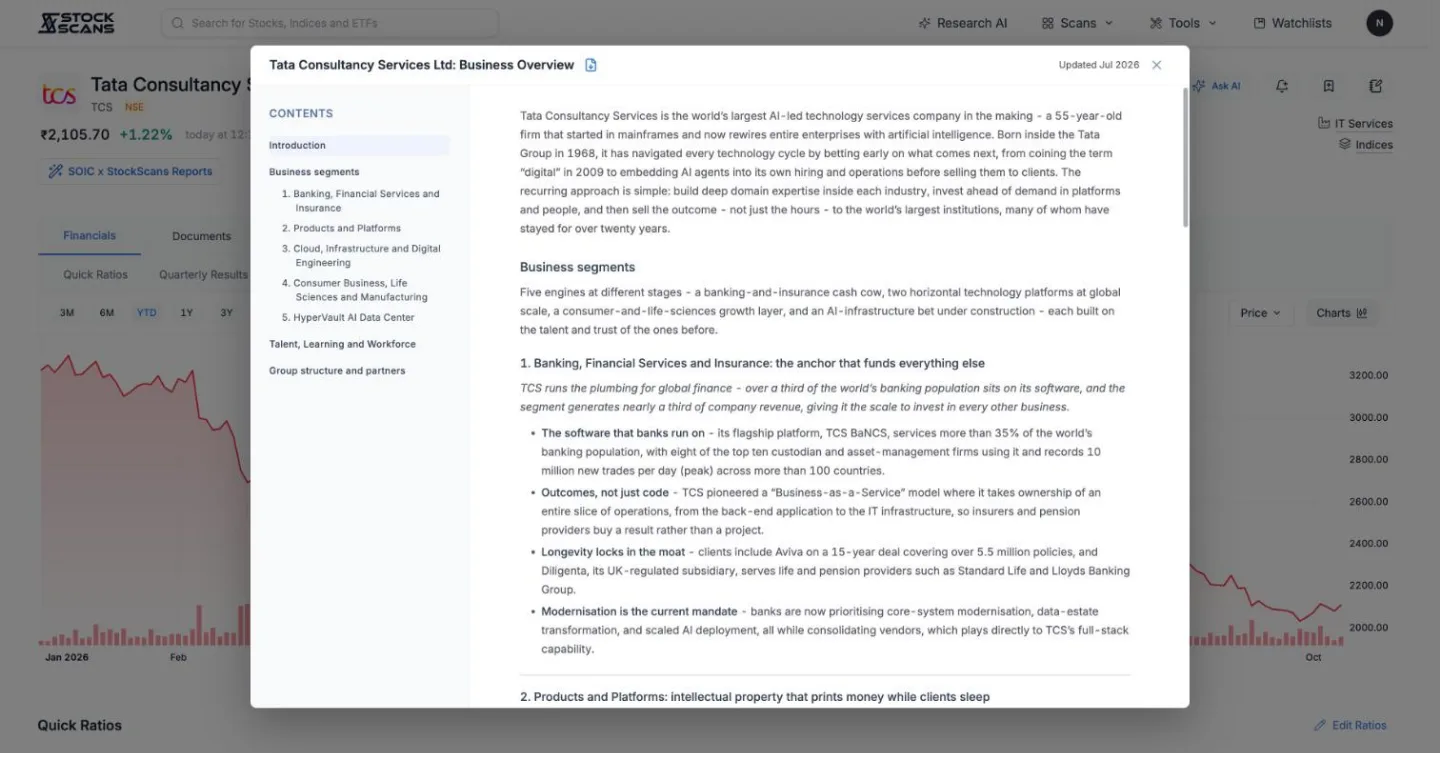Open SOIC x StockScans Reports

tap(131, 171)
